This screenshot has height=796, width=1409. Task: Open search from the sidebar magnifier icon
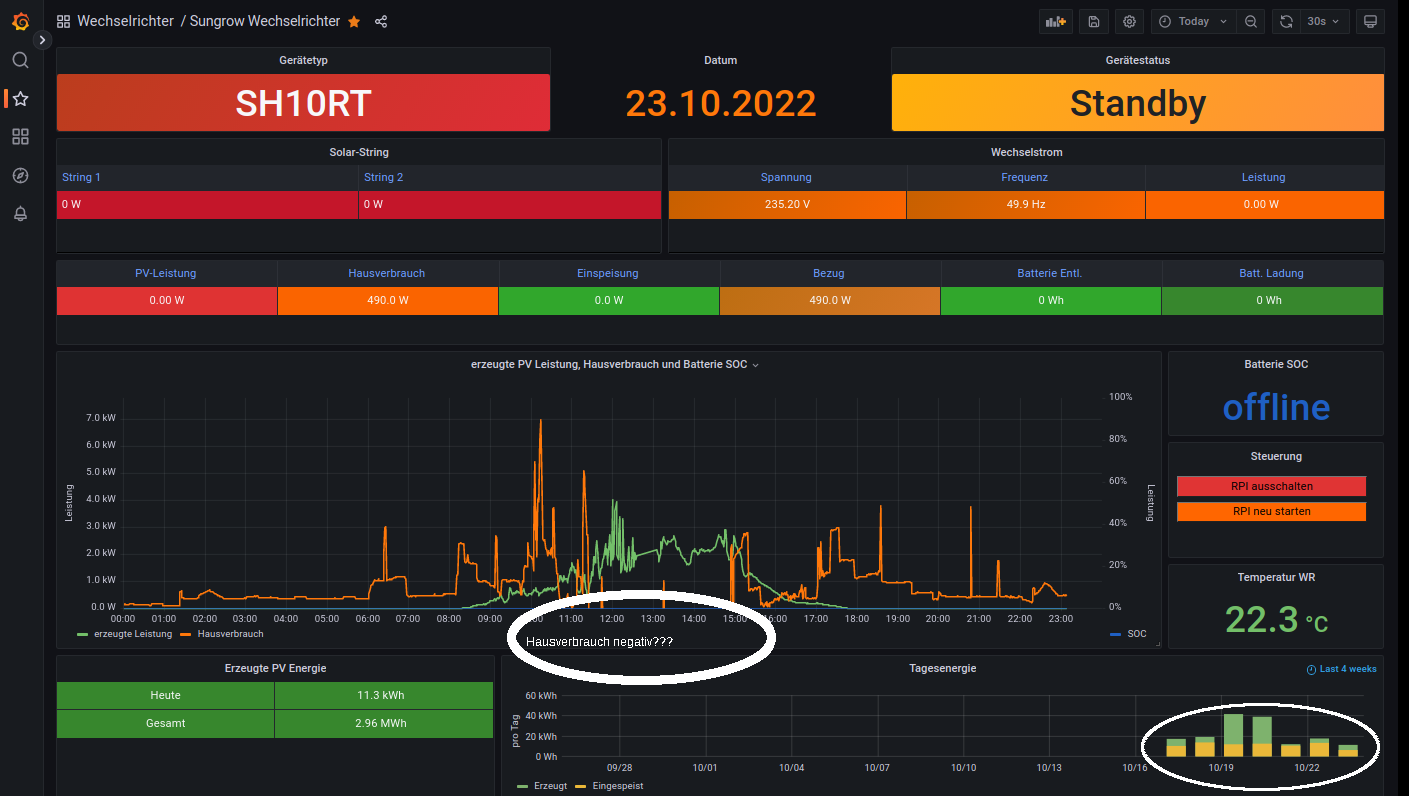click(20, 60)
